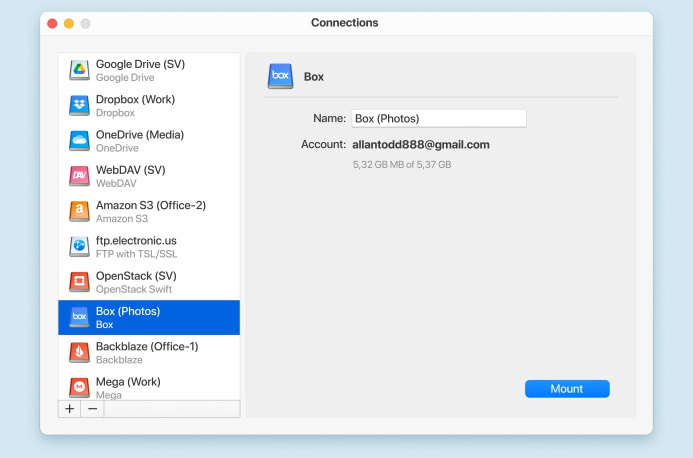
Task: Minimize the Connections window with yellow button
Action: click(69, 23)
